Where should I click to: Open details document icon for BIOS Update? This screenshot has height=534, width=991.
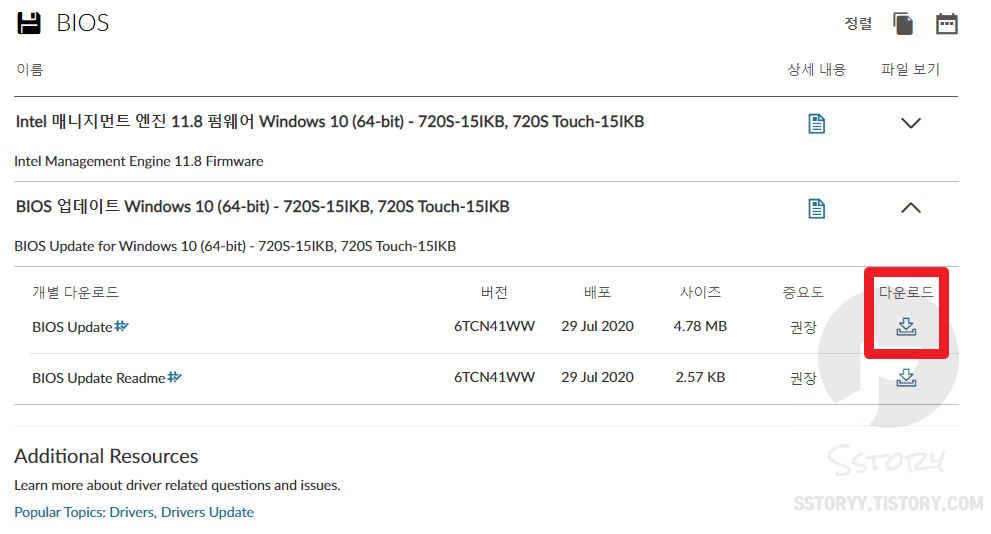pos(817,209)
